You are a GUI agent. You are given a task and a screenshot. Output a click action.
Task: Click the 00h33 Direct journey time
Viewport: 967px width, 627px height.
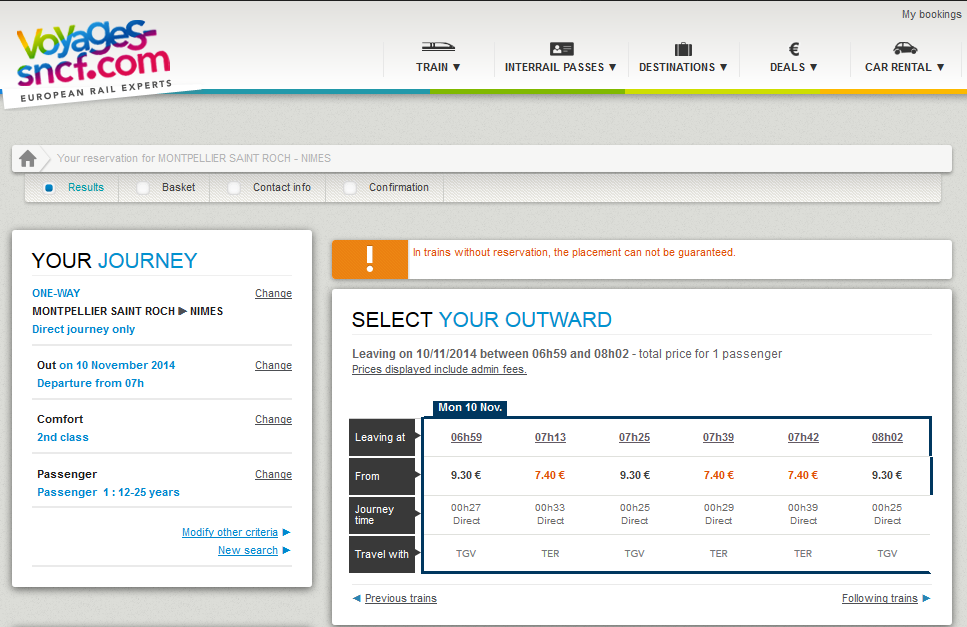[x=550, y=514]
